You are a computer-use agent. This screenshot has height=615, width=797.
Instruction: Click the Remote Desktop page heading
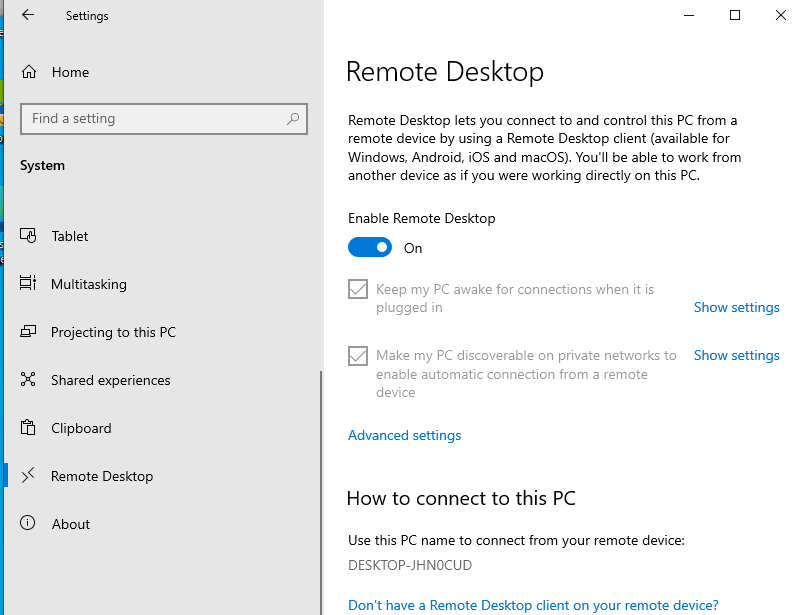(445, 72)
